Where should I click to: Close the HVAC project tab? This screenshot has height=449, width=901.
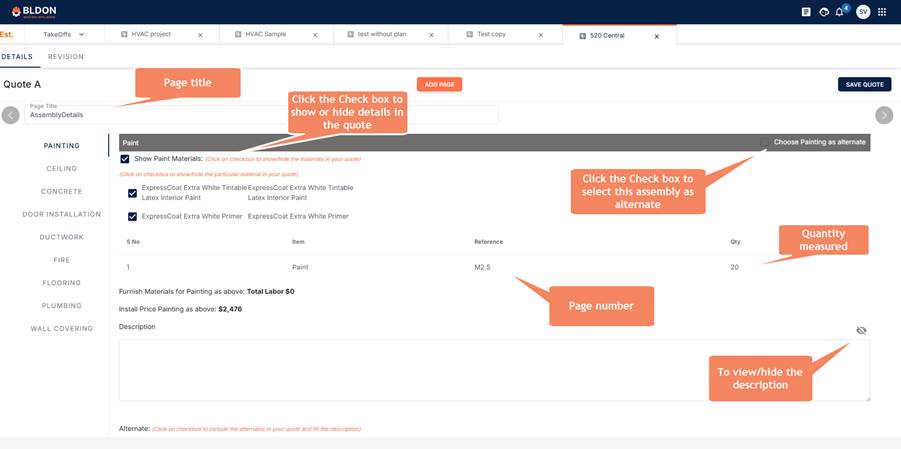point(200,35)
